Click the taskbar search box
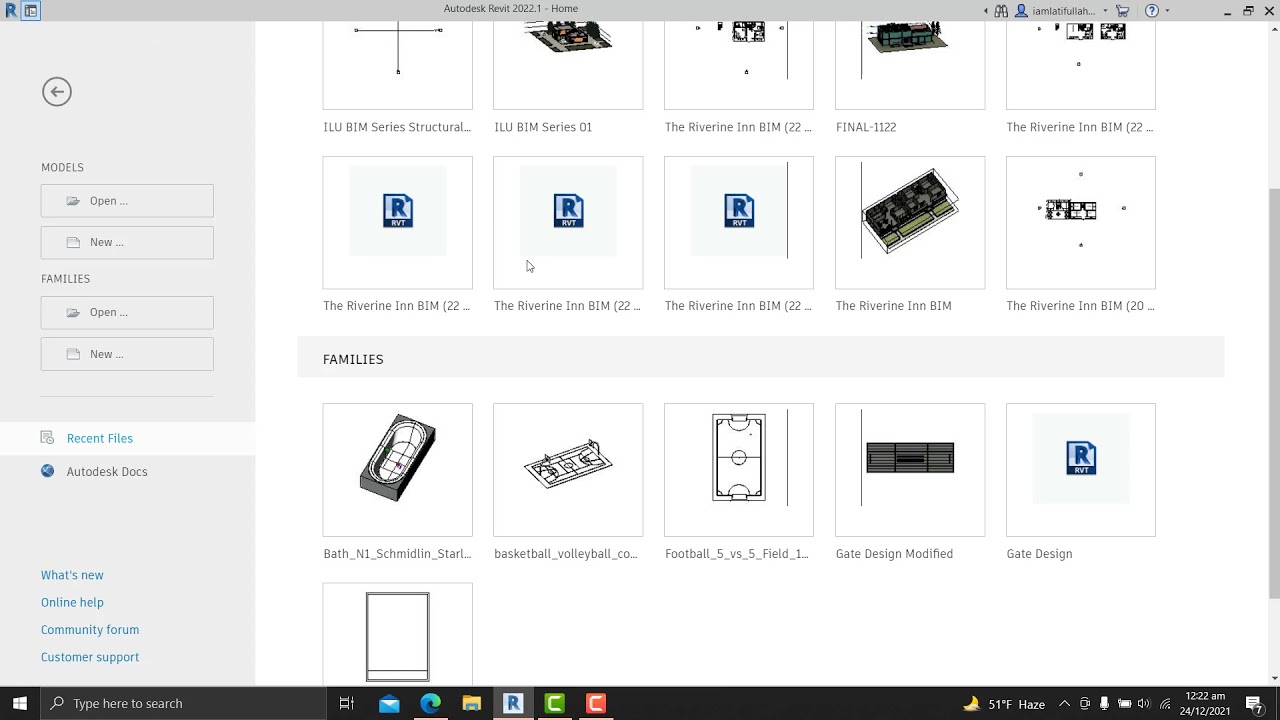Screen dimensions: 1280x720 point(183,703)
